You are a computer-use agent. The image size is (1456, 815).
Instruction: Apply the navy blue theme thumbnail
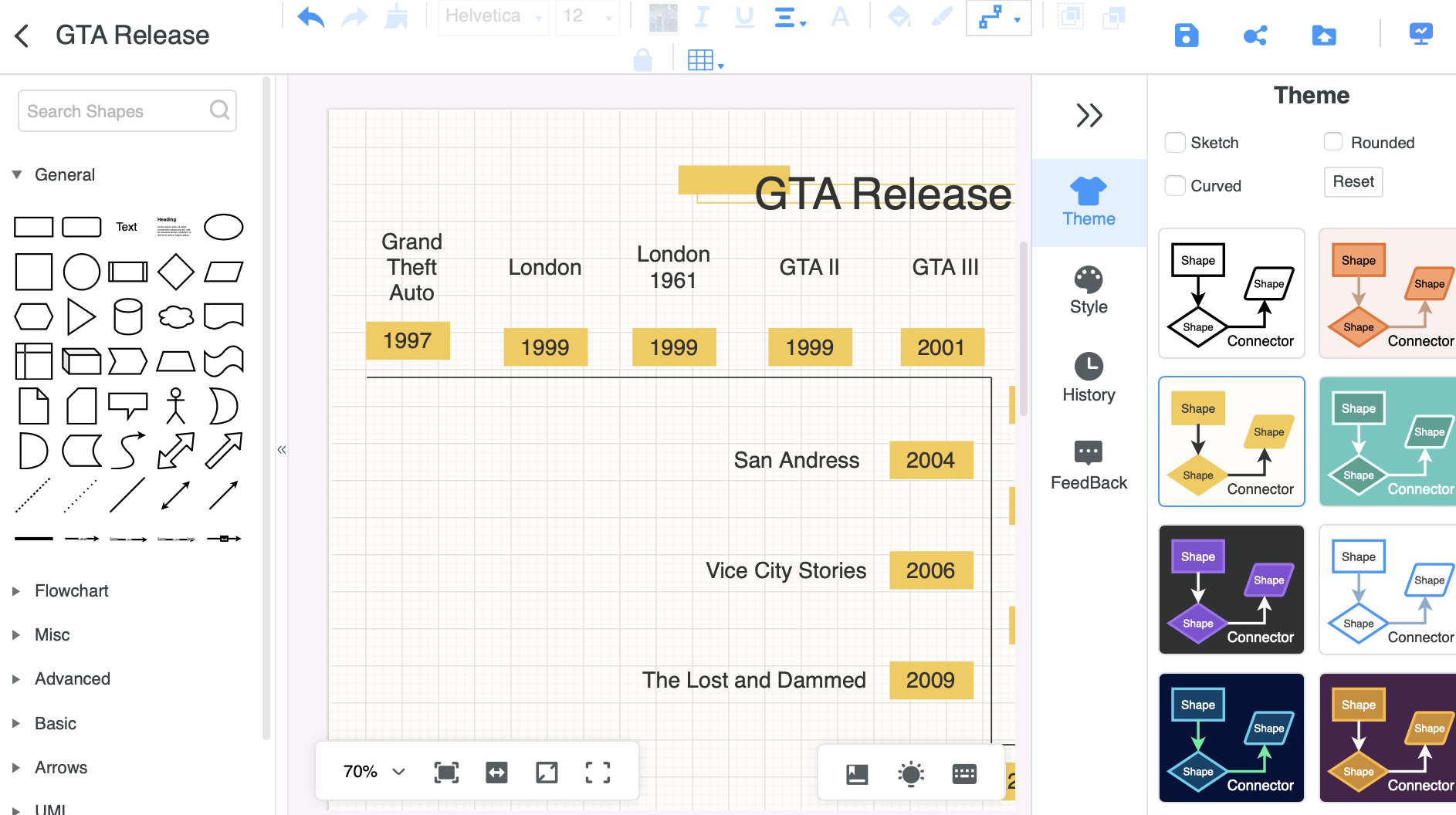coord(1231,738)
